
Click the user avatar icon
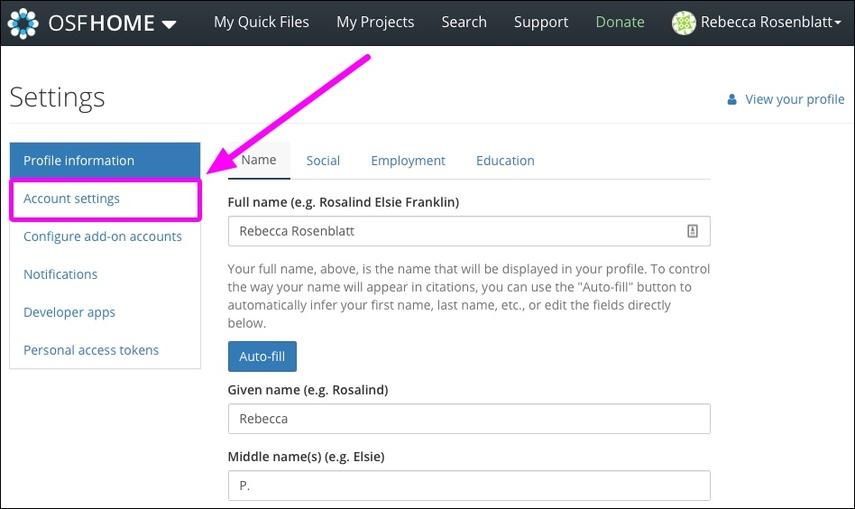click(684, 23)
